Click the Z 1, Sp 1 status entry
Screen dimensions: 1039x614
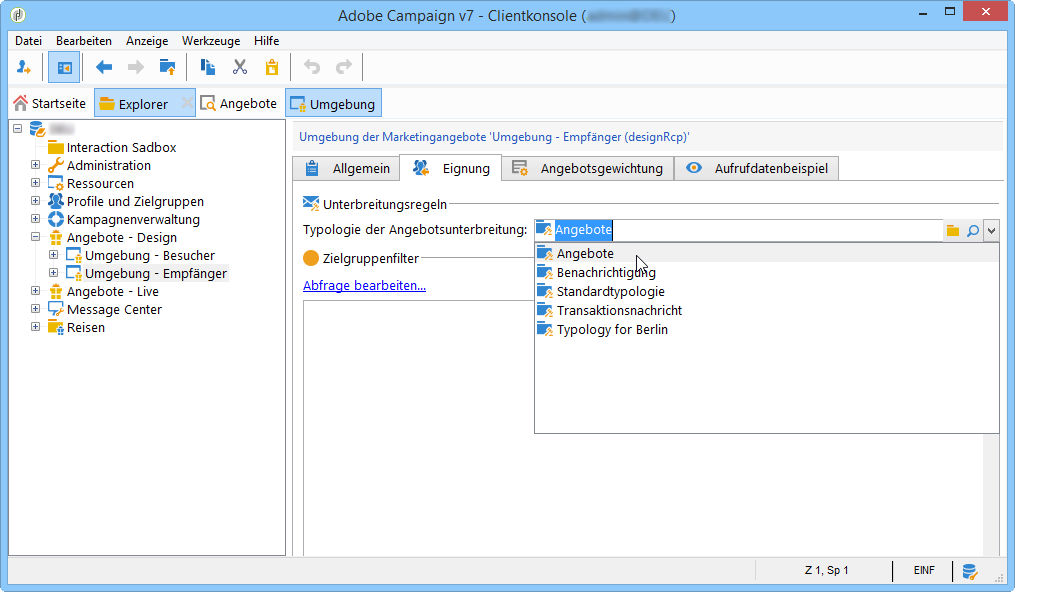826,570
